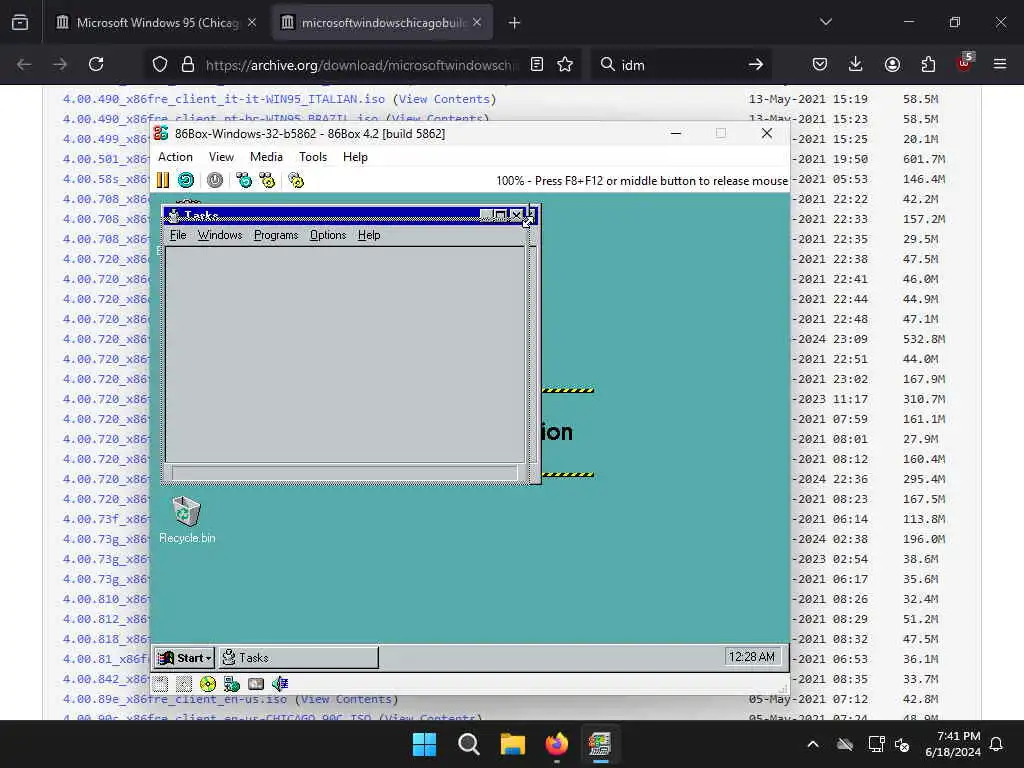Send Ctrl+Alt+Esc to the guest
The image size is (1024, 768).
(267, 180)
